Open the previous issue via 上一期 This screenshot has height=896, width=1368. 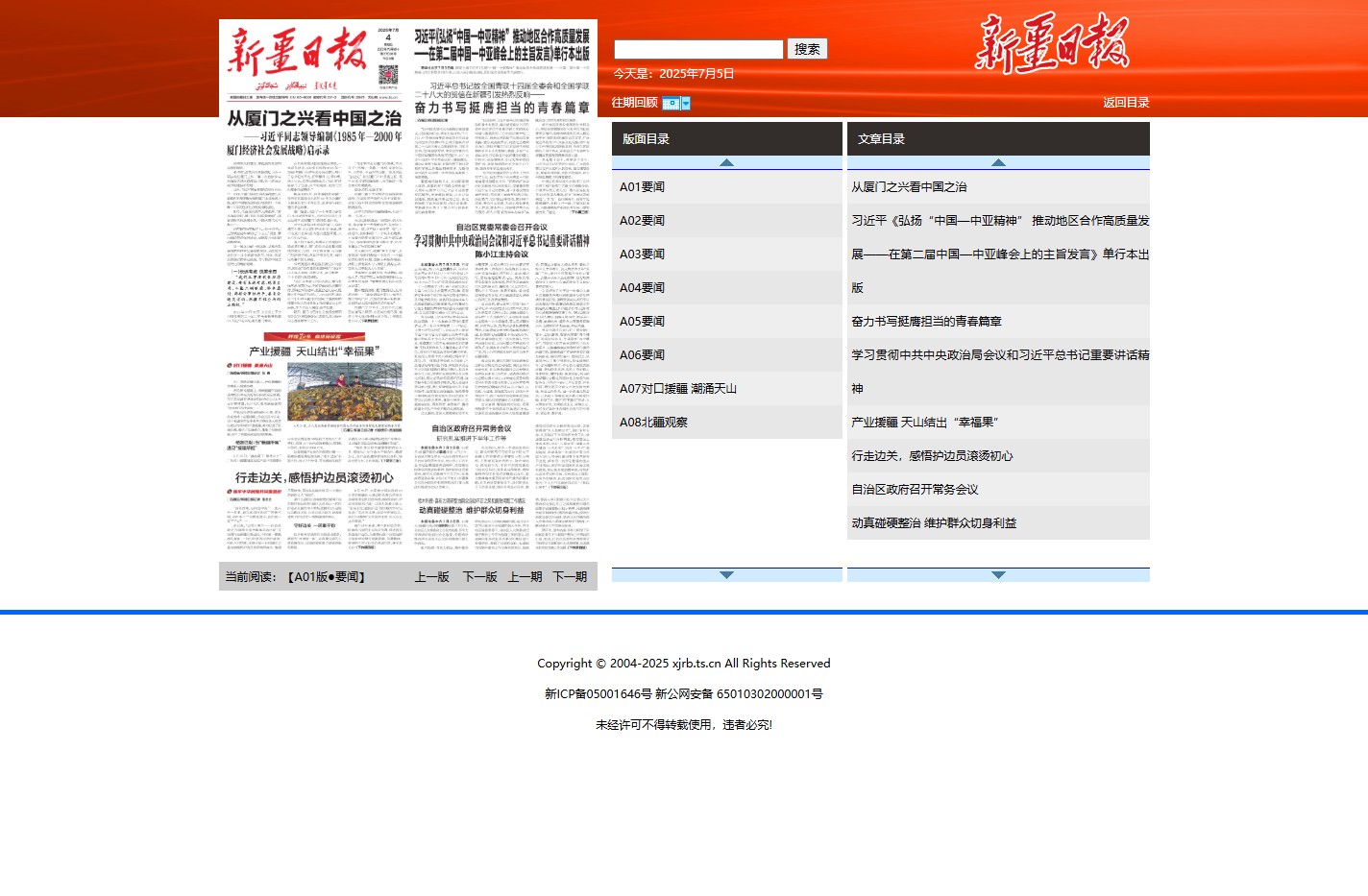click(x=525, y=577)
